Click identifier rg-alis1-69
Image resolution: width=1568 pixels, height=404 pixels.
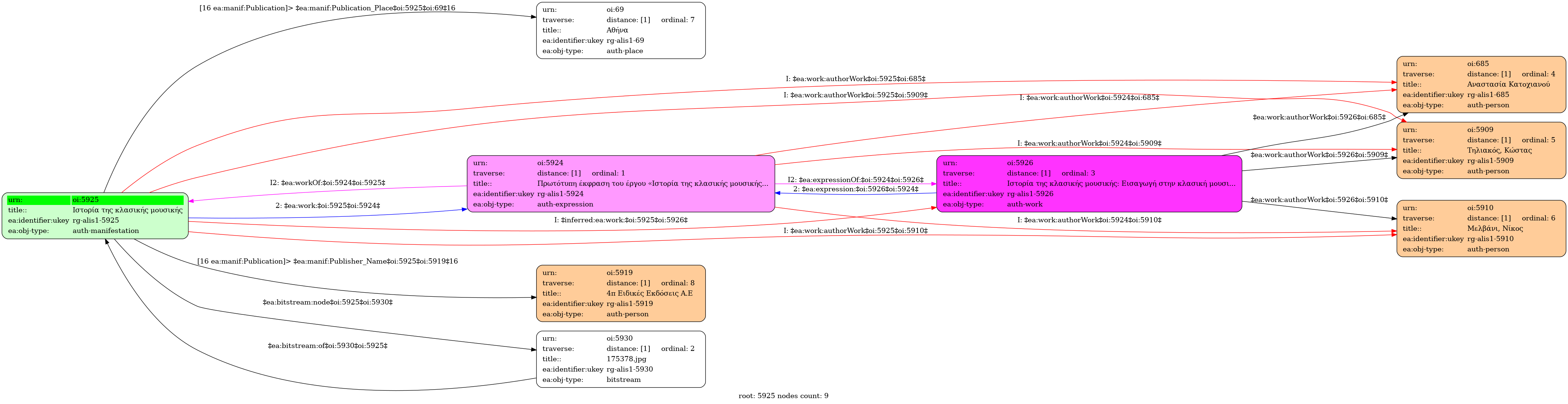[x=625, y=40]
